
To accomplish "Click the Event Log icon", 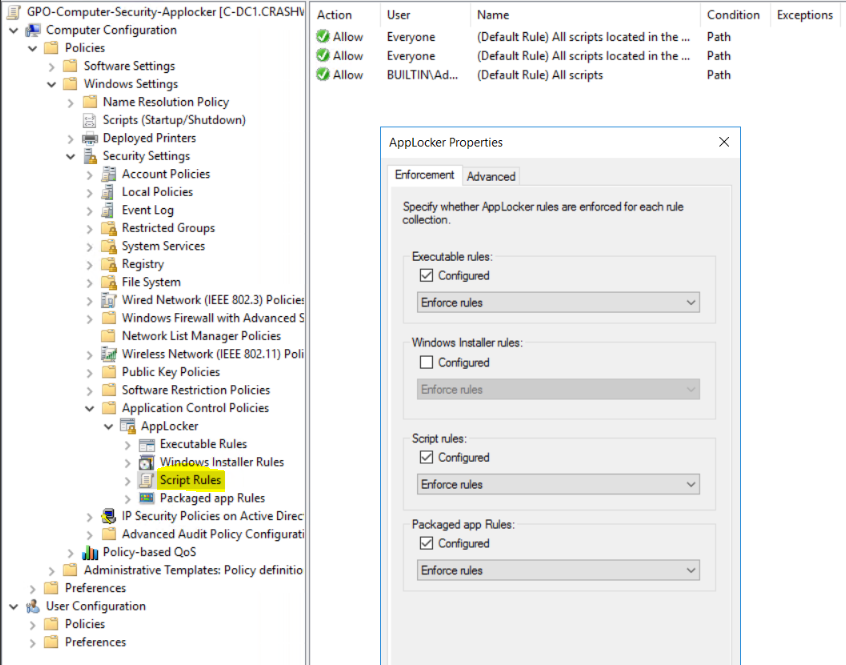I will coord(108,210).
